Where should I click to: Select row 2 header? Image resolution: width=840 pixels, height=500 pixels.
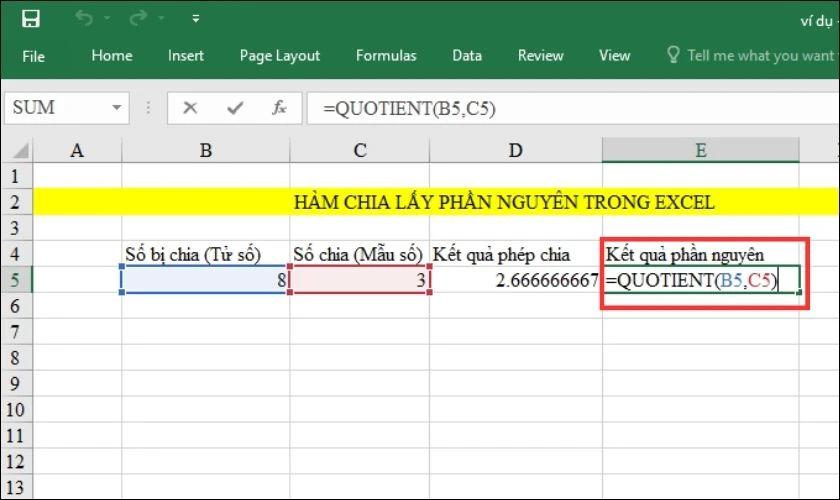[15, 202]
